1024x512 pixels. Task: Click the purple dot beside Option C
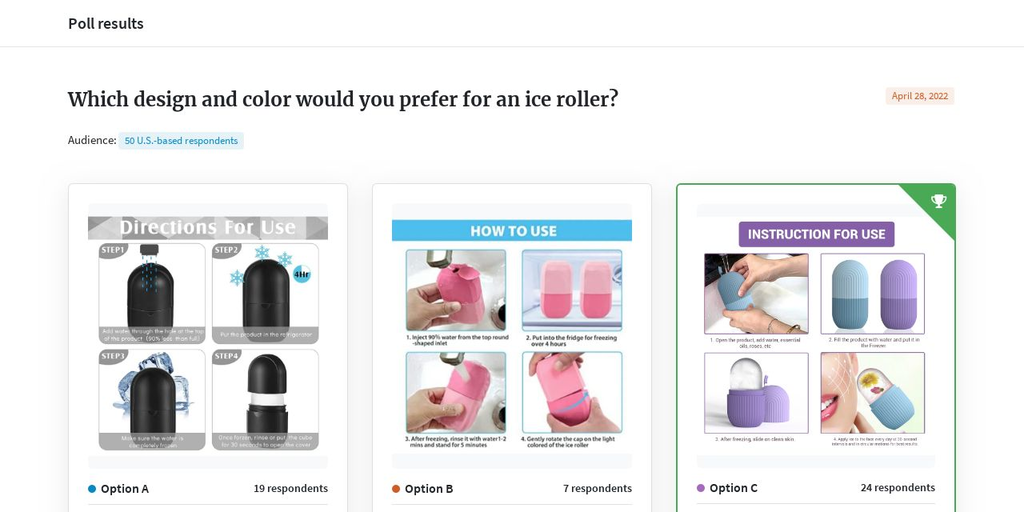tap(701, 488)
